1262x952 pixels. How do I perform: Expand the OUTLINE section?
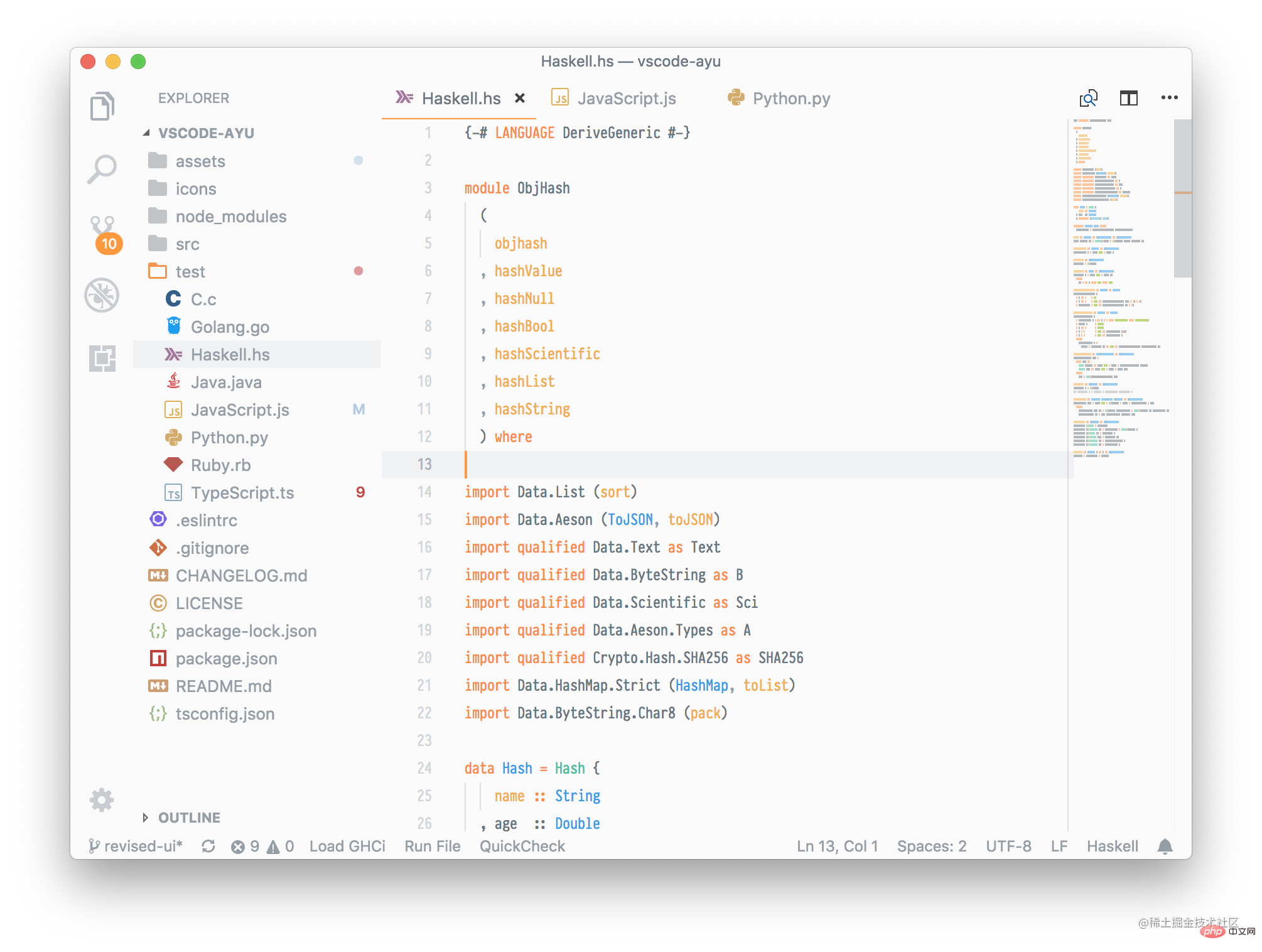click(x=188, y=818)
